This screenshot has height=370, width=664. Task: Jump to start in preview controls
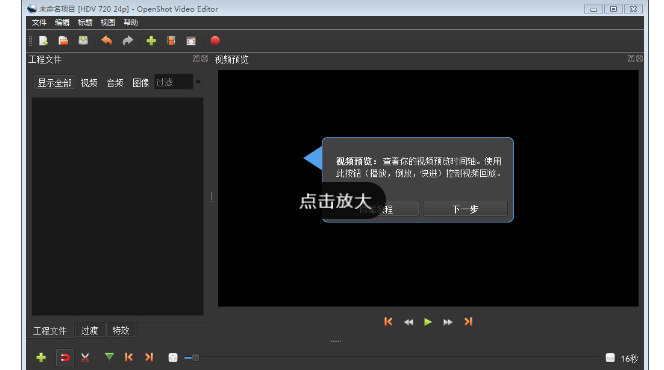point(388,322)
